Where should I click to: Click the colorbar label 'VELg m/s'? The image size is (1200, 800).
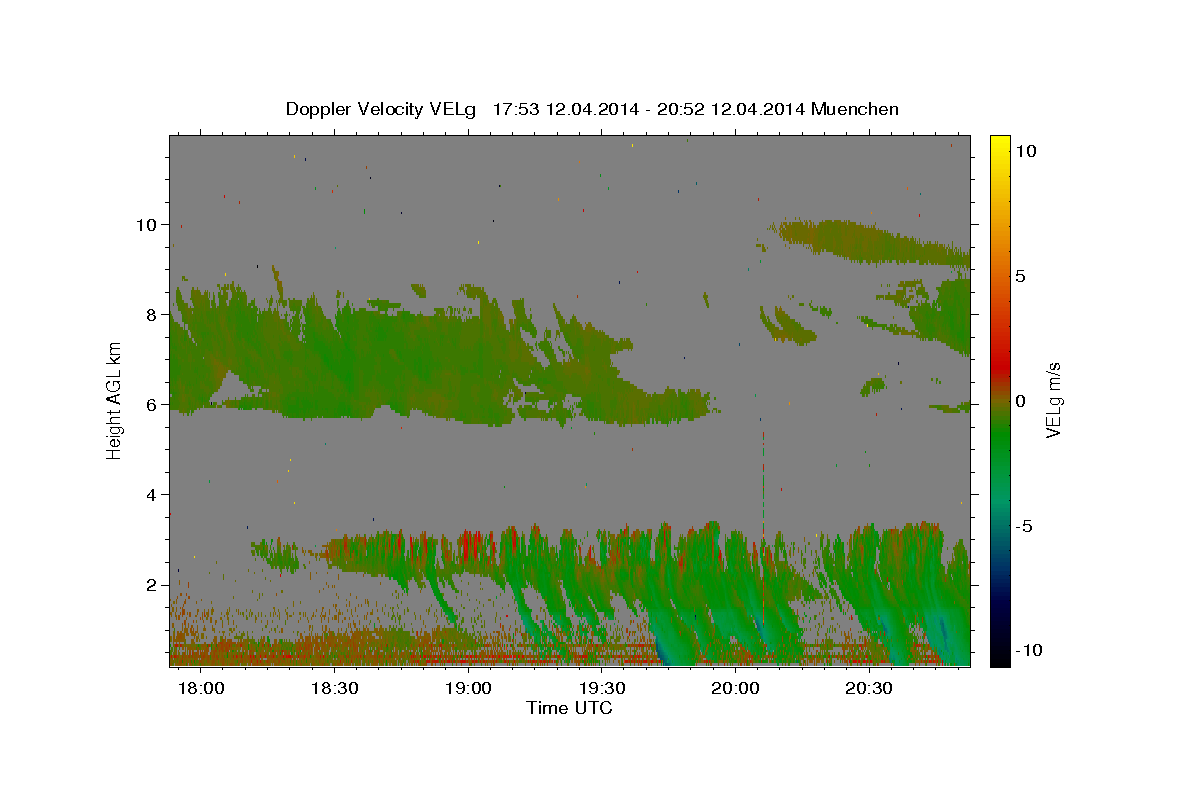(1053, 401)
